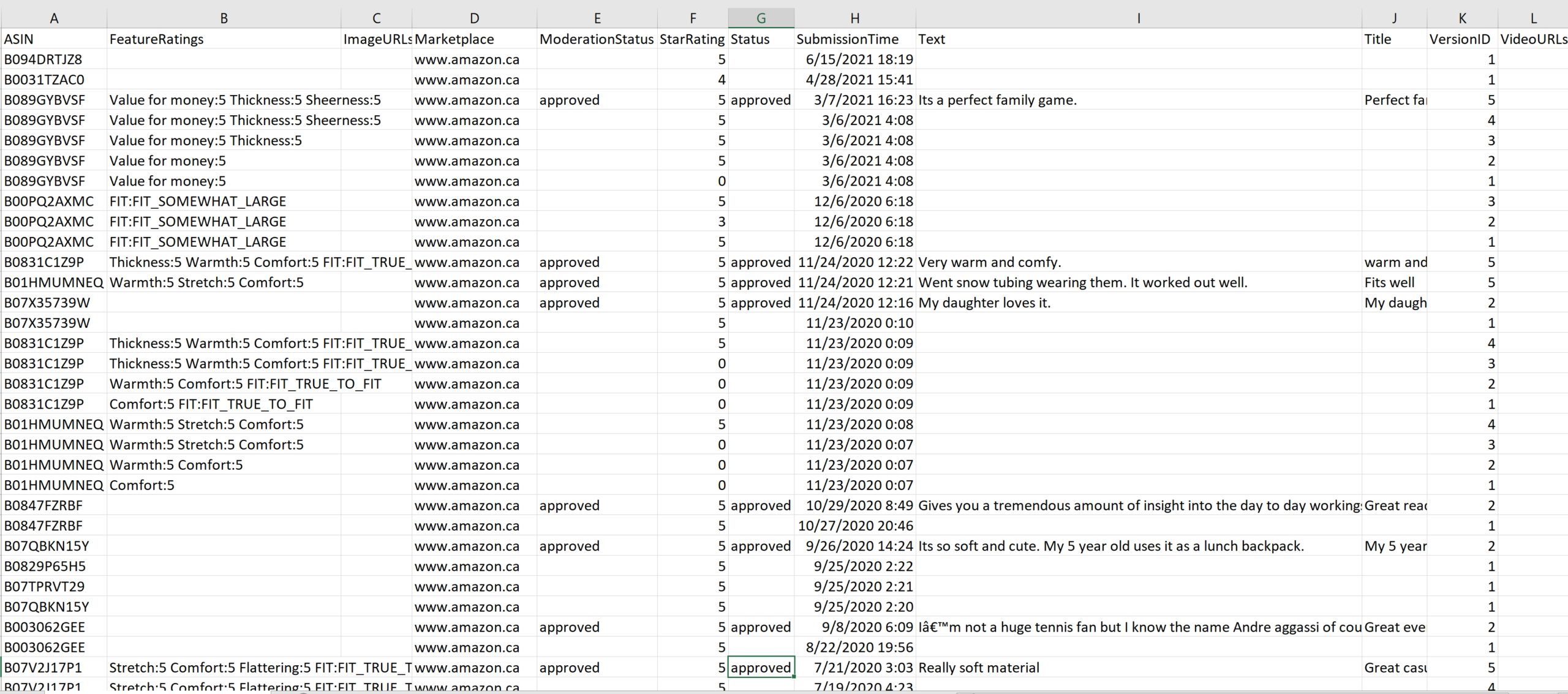The image size is (1568, 694).
Task: Select column G header
Action: point(761,18)
